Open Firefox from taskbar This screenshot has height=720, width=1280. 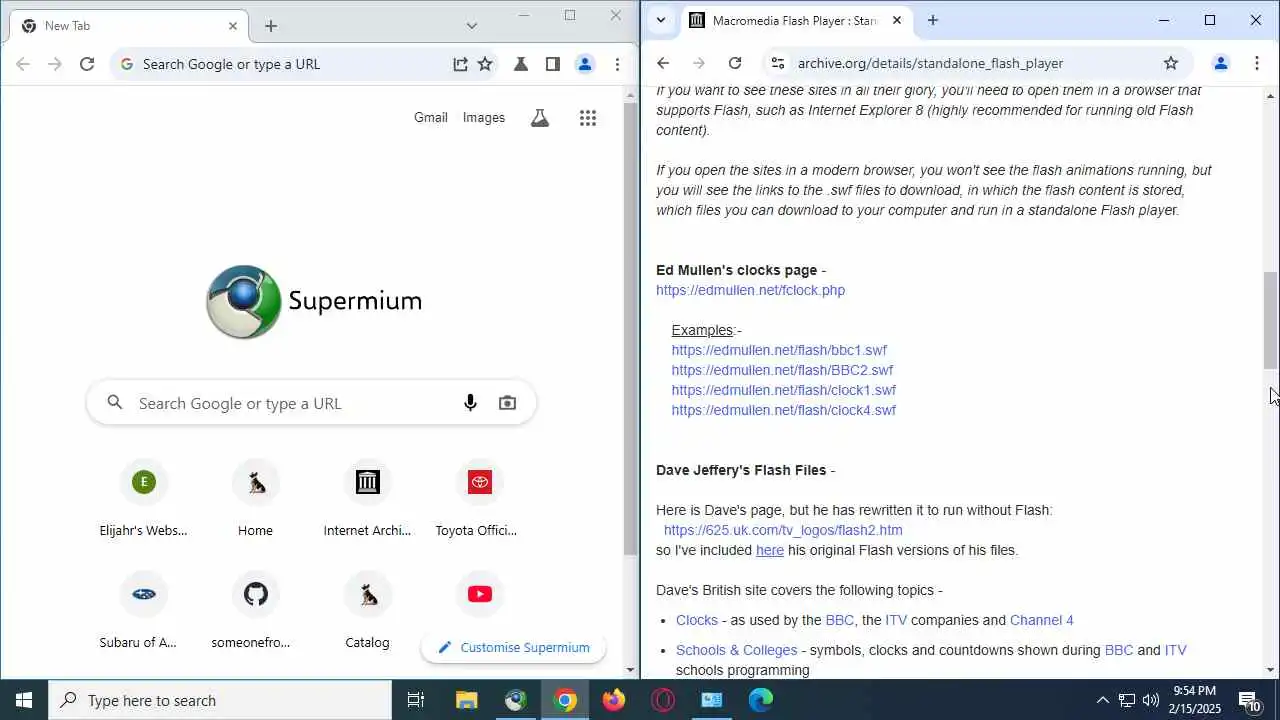click(x=614, y=700)
